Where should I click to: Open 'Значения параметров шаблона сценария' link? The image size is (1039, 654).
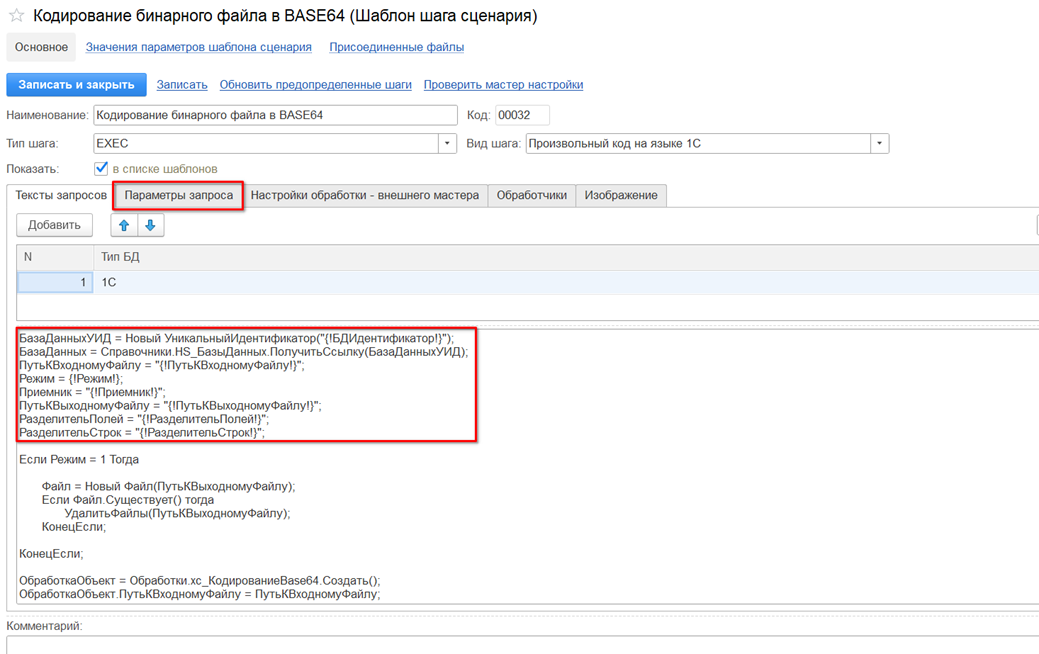pos(198,47)
